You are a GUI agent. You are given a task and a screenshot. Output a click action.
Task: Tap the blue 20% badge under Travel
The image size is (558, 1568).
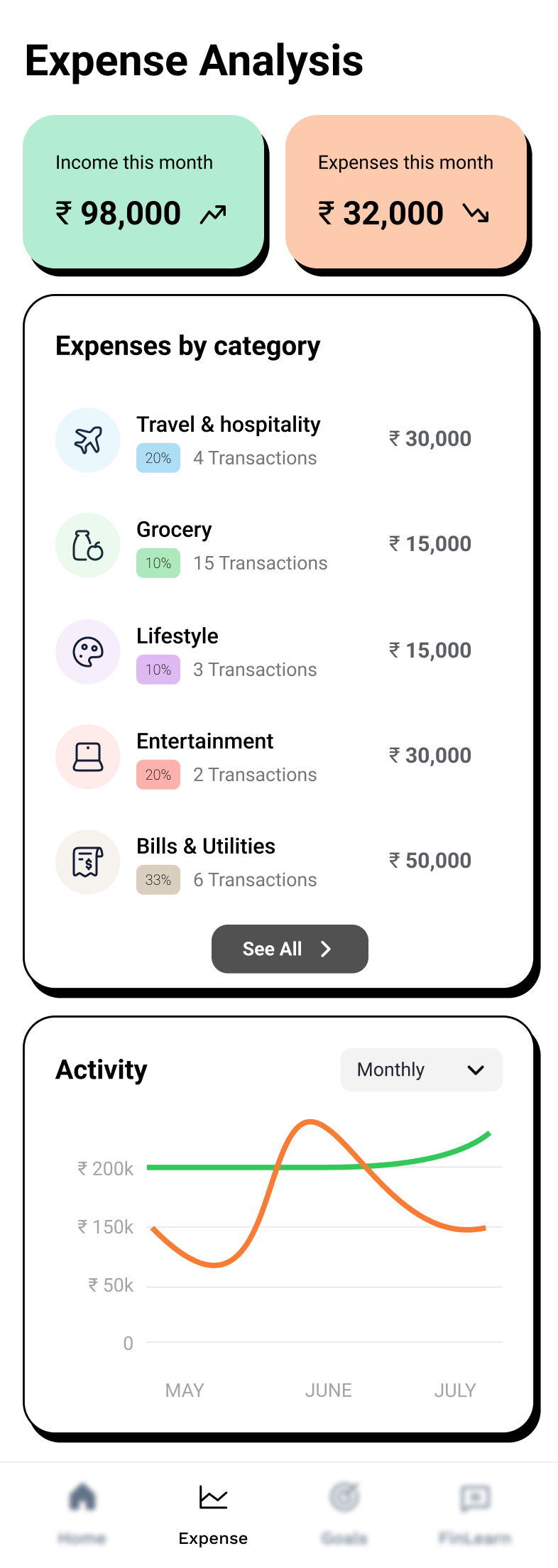158,458
